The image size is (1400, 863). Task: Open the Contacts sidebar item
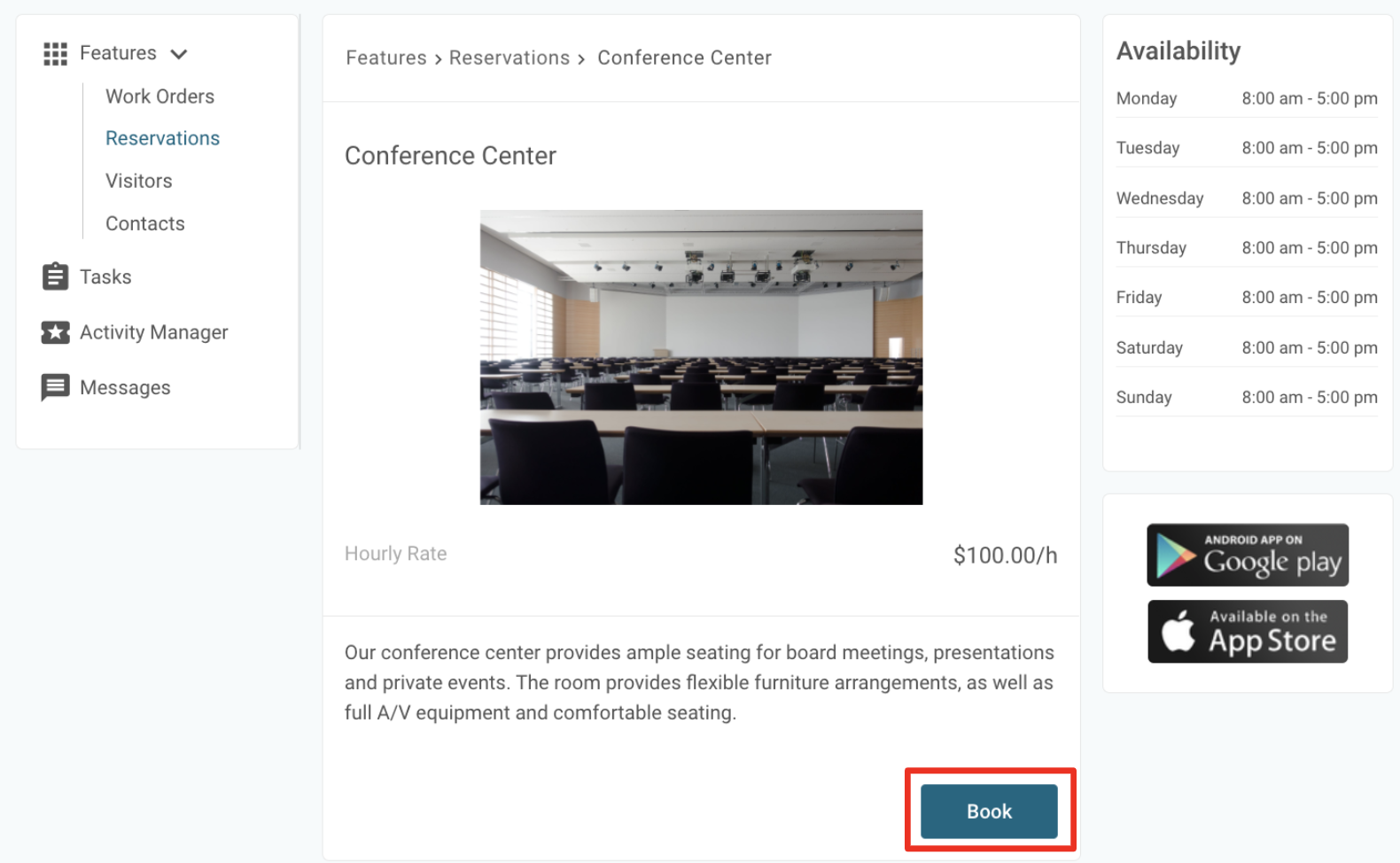tap(144, 223)
